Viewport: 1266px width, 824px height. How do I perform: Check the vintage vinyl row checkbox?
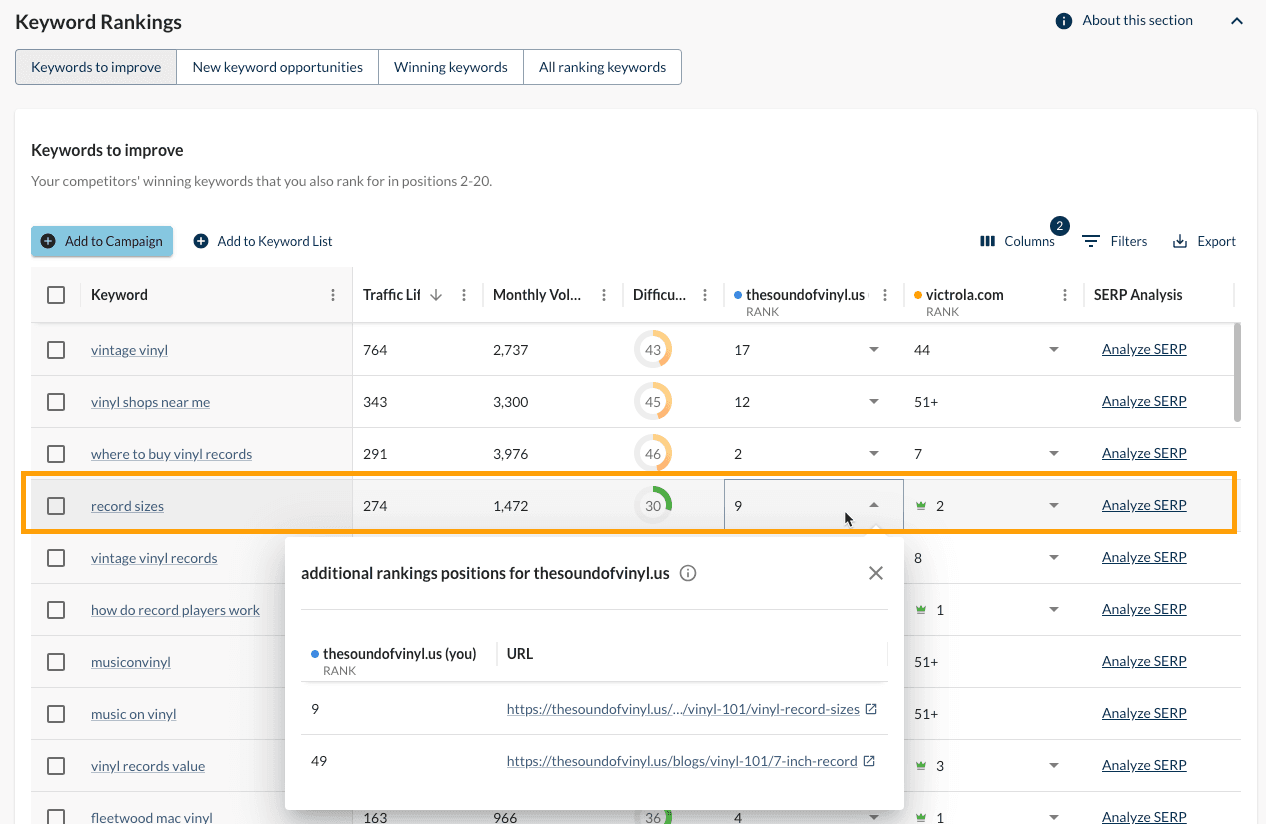point(56,349)
